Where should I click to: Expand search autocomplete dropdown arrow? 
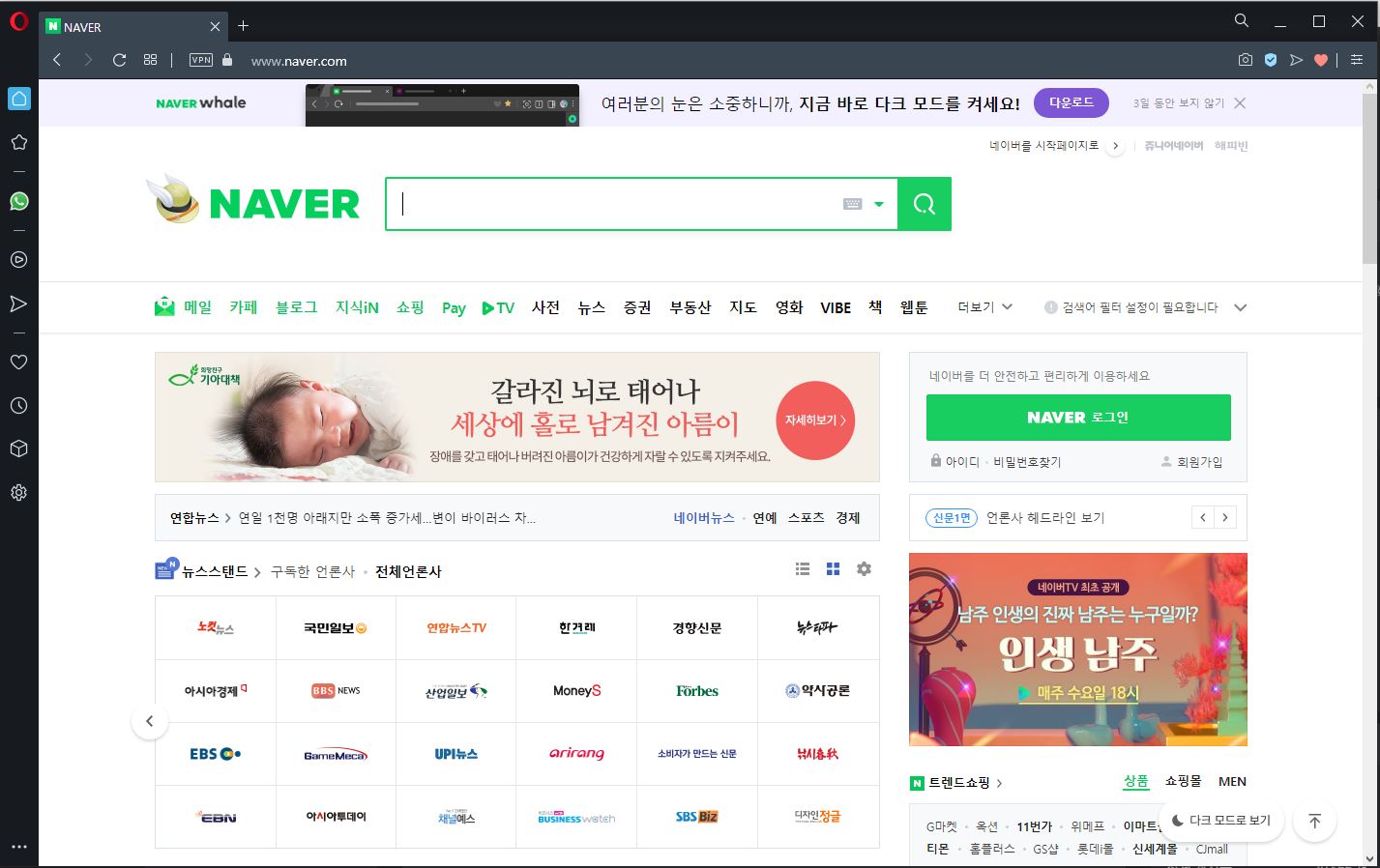[879, 204]
